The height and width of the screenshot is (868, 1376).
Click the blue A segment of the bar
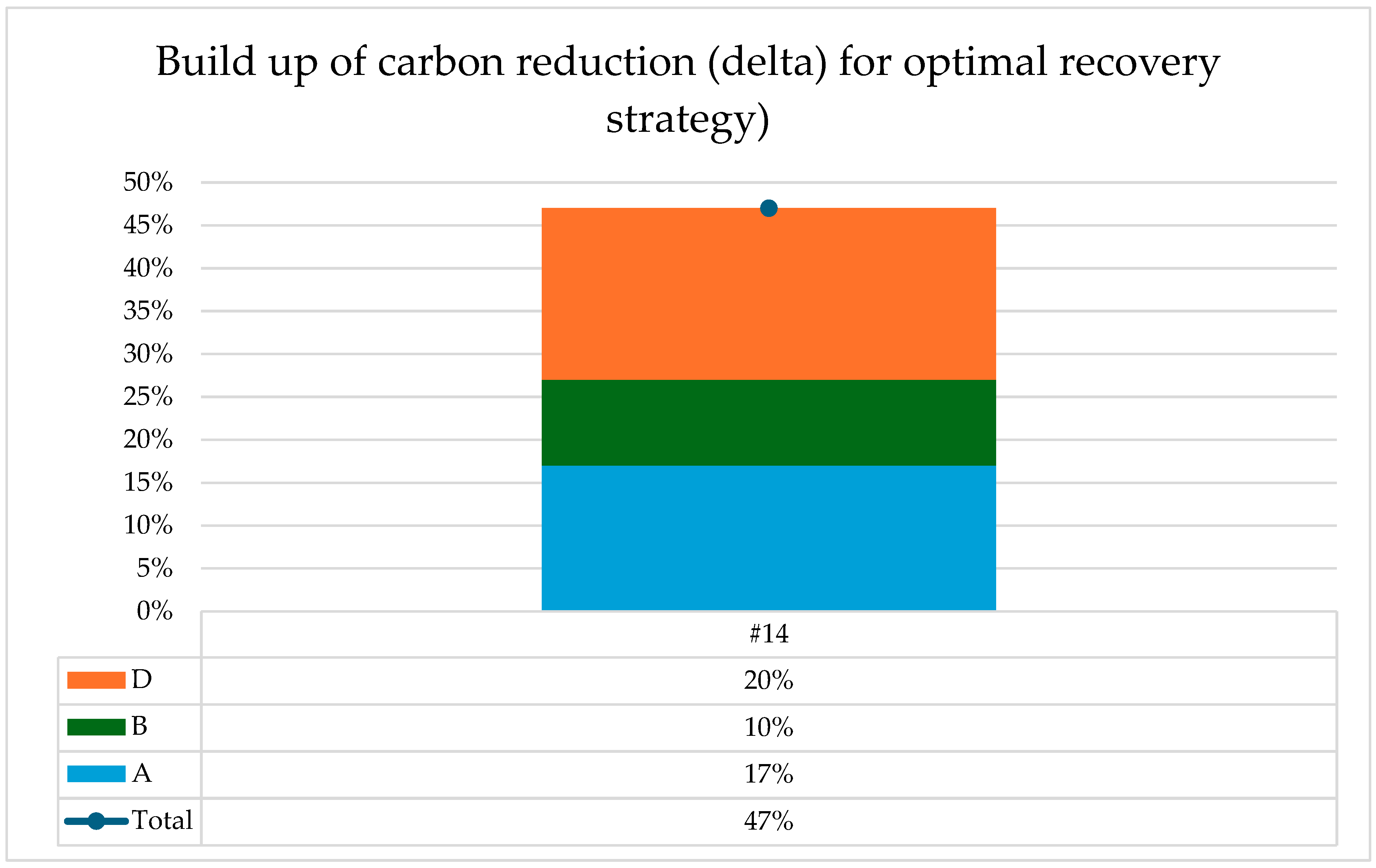(x=768, y=538)
